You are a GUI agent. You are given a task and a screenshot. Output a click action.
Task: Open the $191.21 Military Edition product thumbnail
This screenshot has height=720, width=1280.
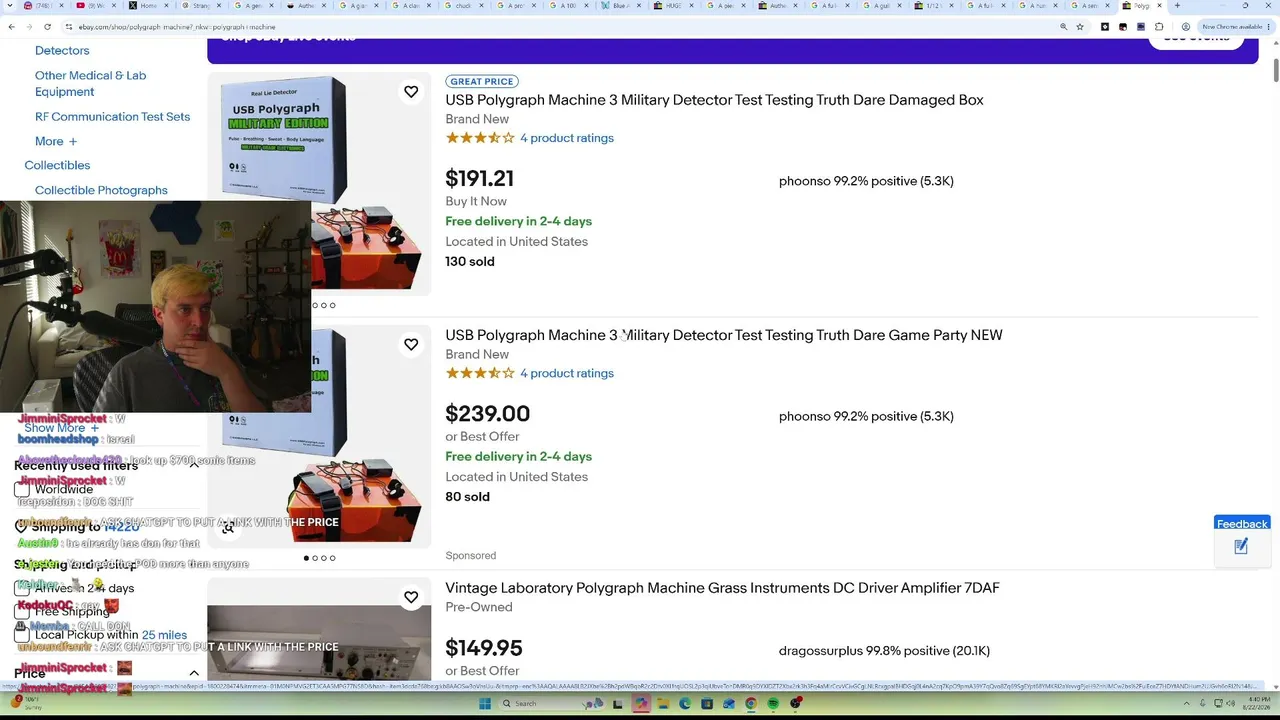coord(319,184)
